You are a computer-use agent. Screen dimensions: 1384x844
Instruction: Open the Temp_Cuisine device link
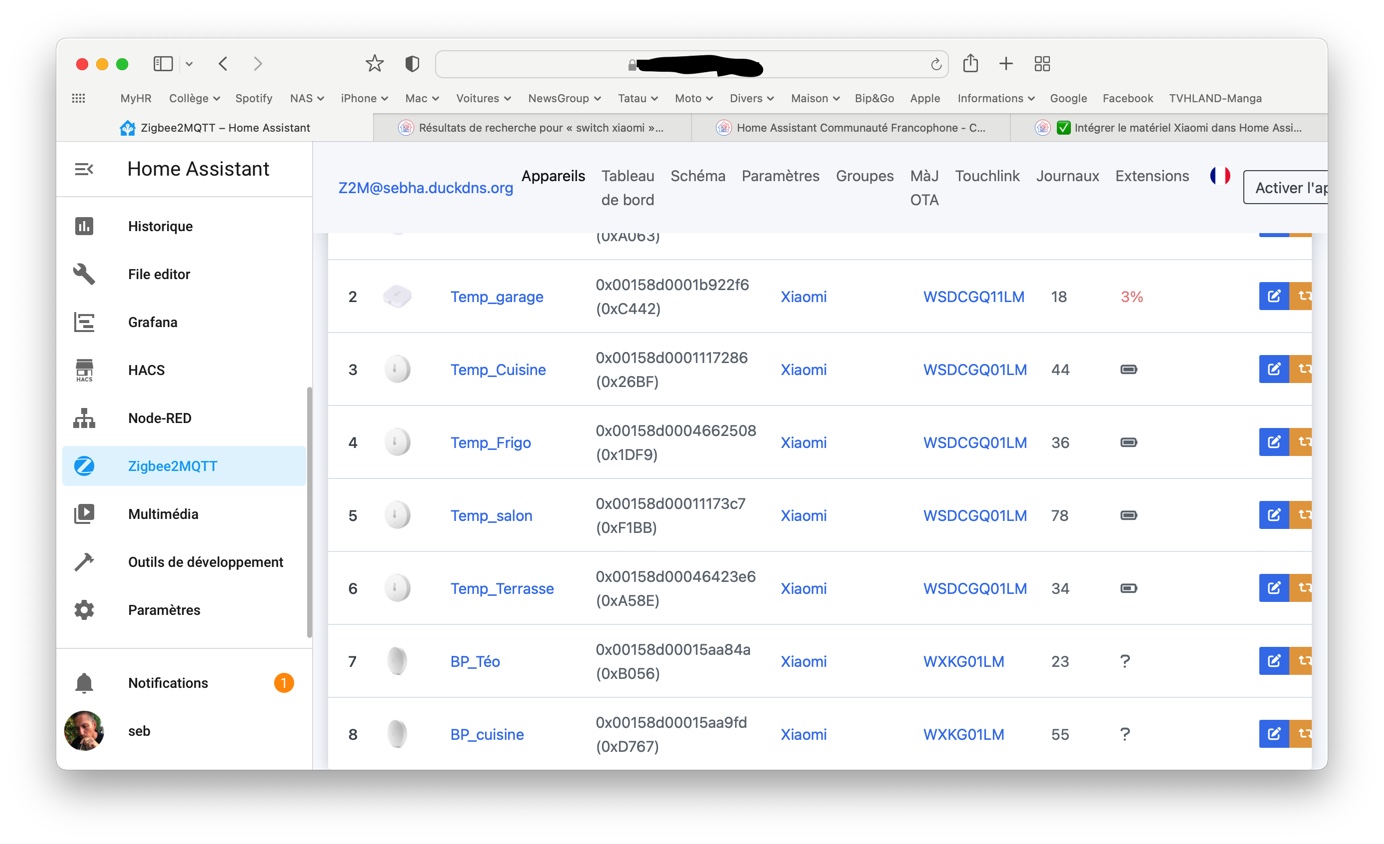(x=498, y=369)
